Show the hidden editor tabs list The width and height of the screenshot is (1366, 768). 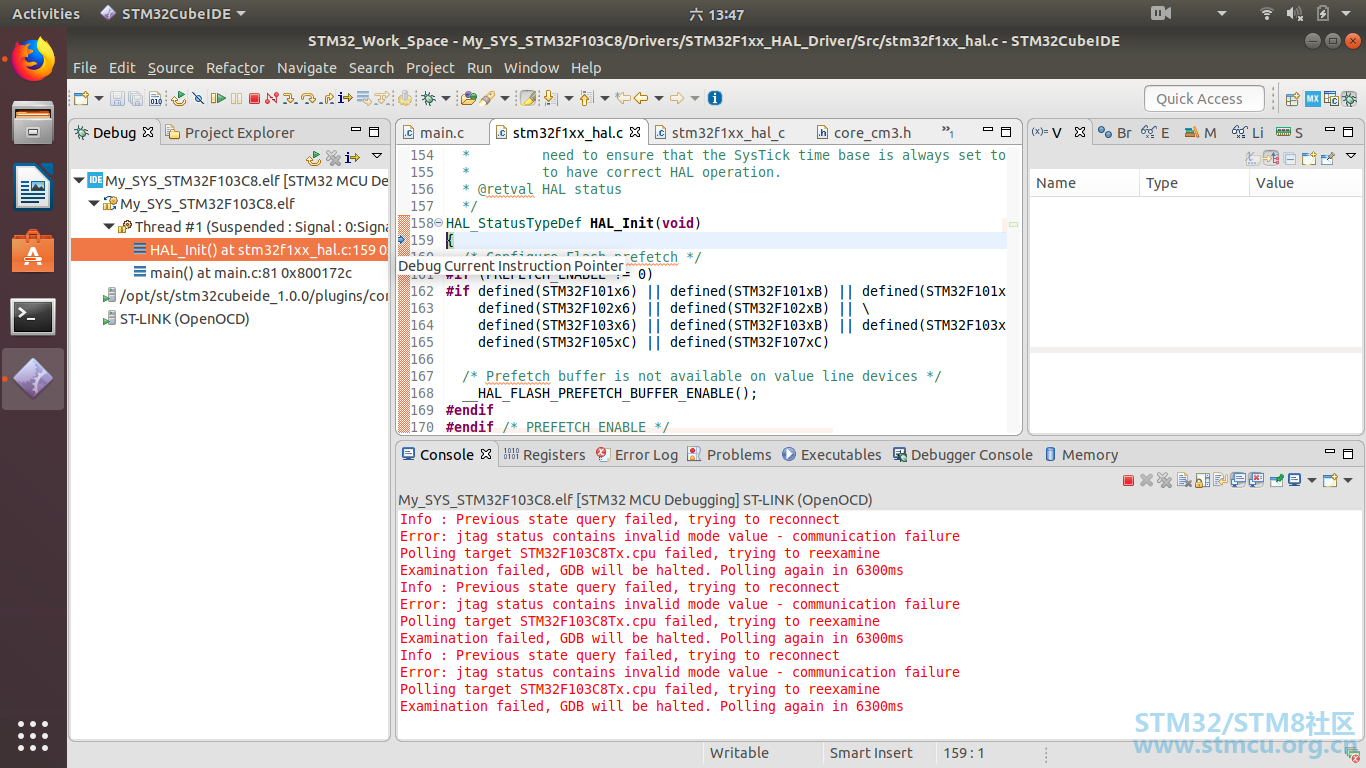947,132
